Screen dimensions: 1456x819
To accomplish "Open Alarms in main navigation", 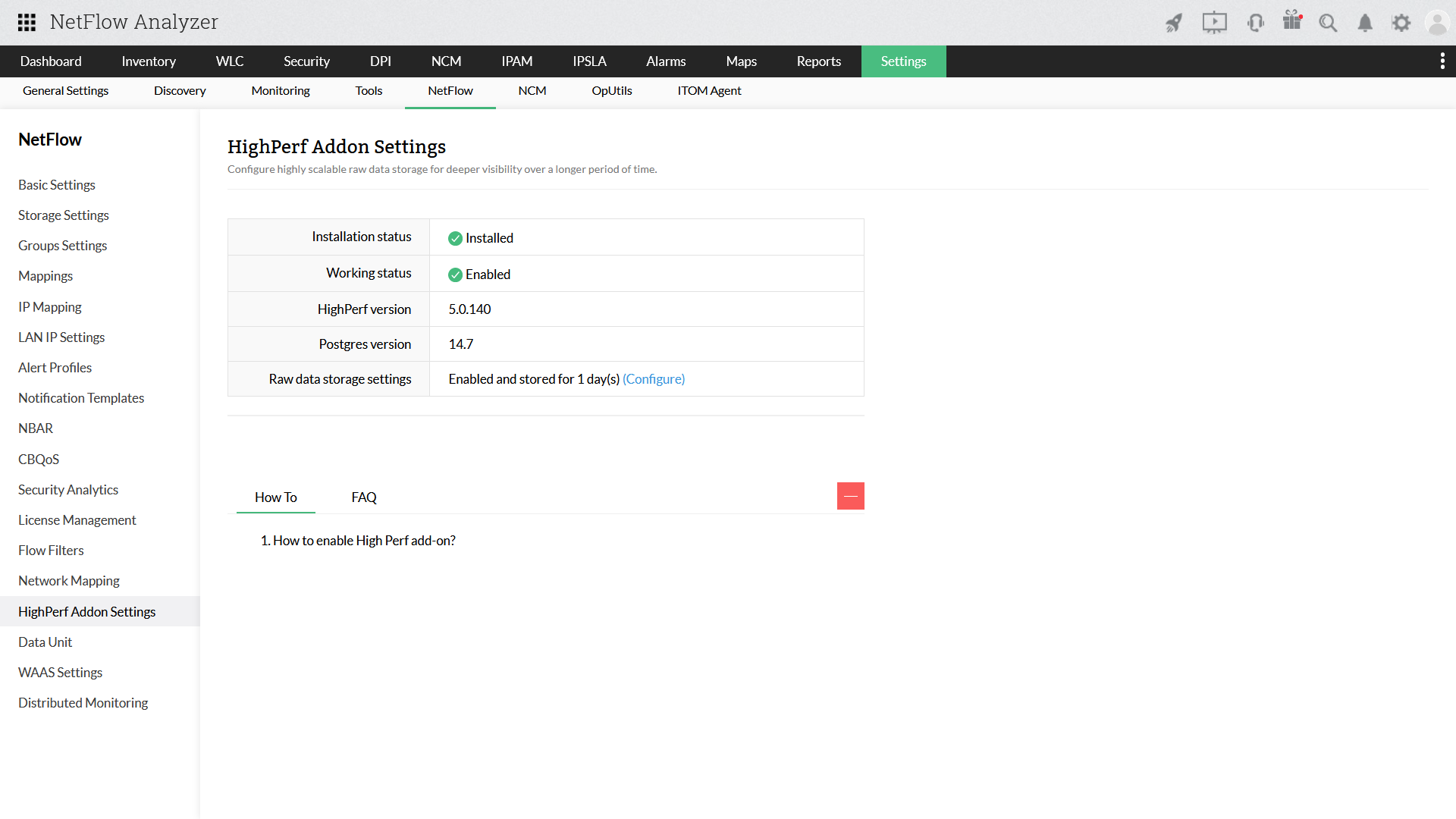I will (x=666, y=61).
